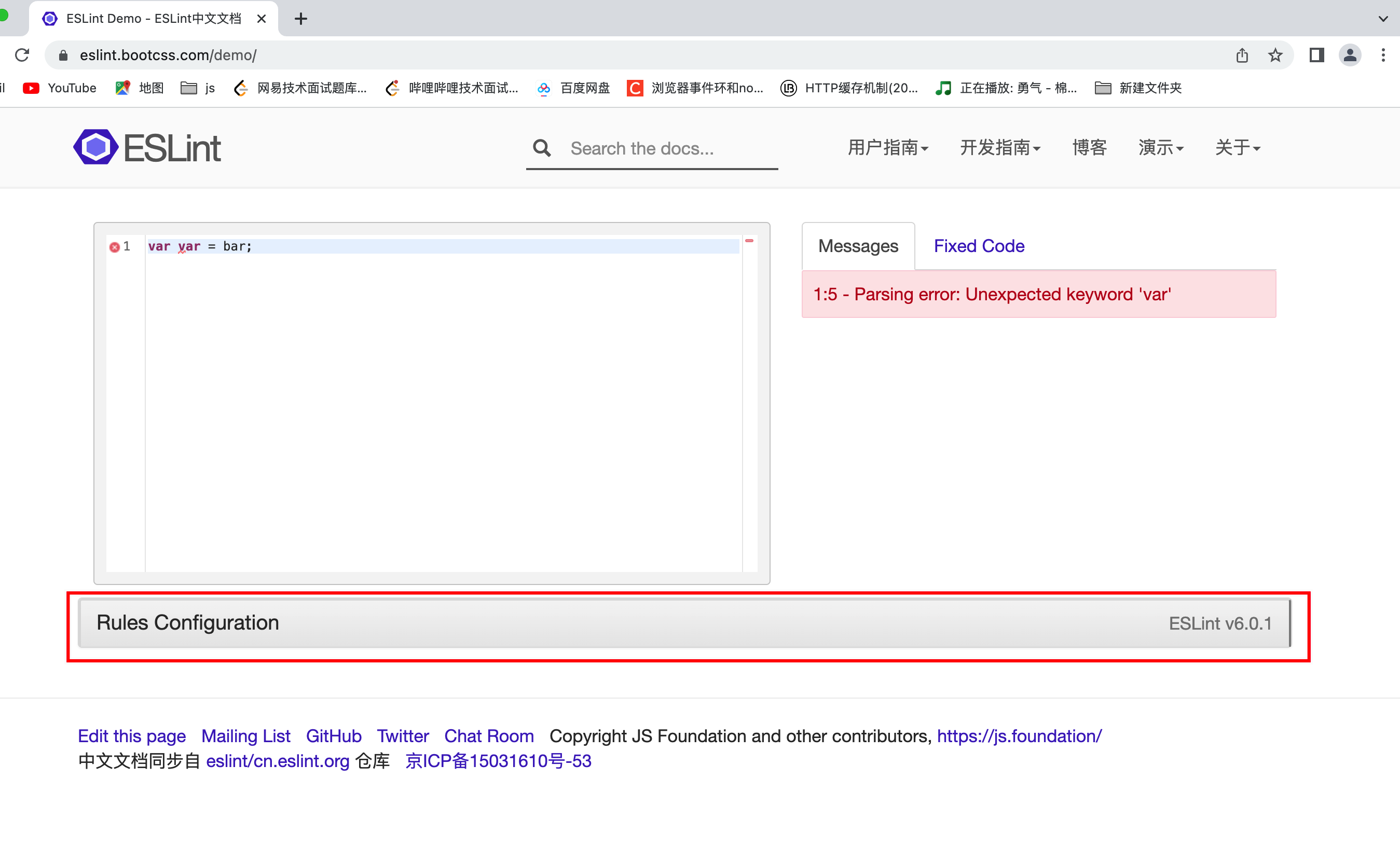The width and height of the screenshot is (1400, 863).
Task: Open the 京ICP备15031610号-53 link
Action: (x=499, y=761)
